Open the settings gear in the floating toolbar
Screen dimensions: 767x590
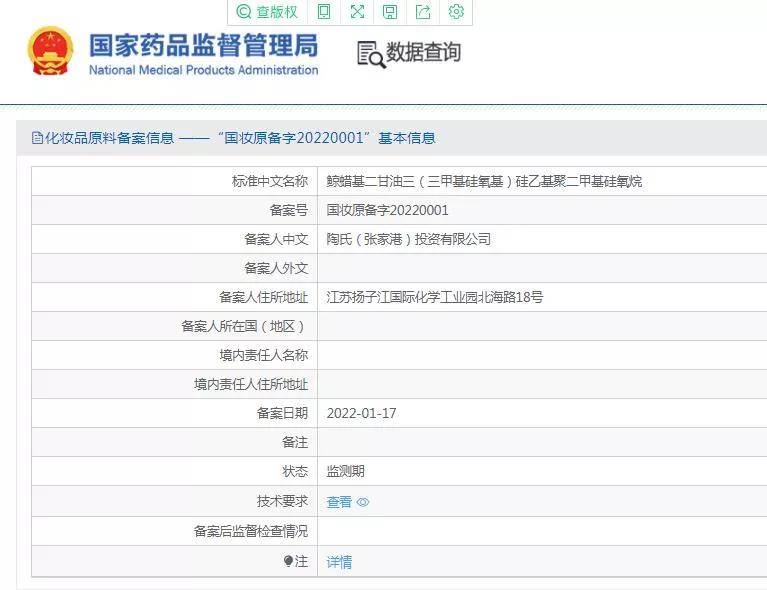(456, 12)
